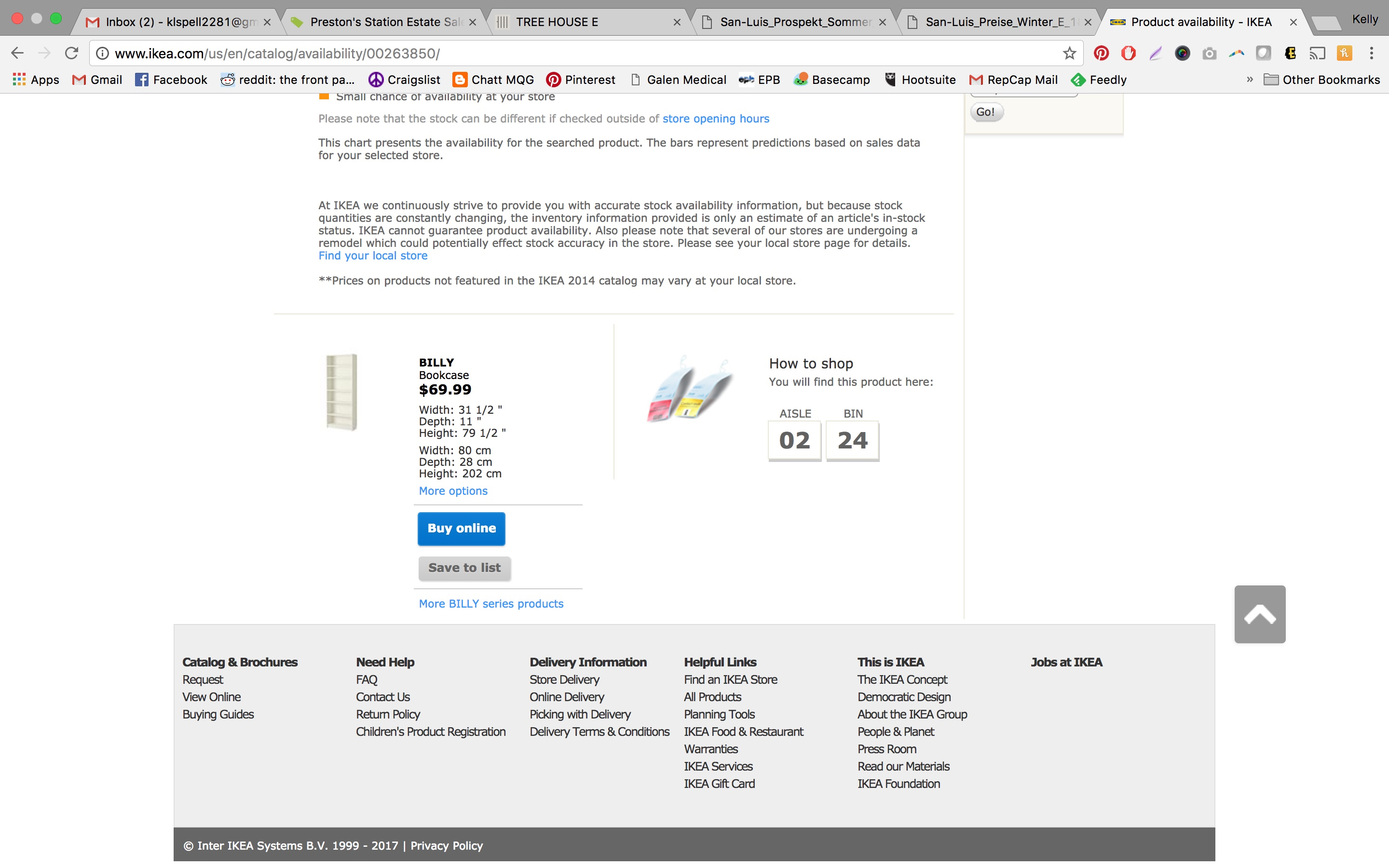Image resolution: width=1389 pixels, height=868 pixels.
Task: Close the Preston's Station Estate Sale tab
Action: [472, 22]
